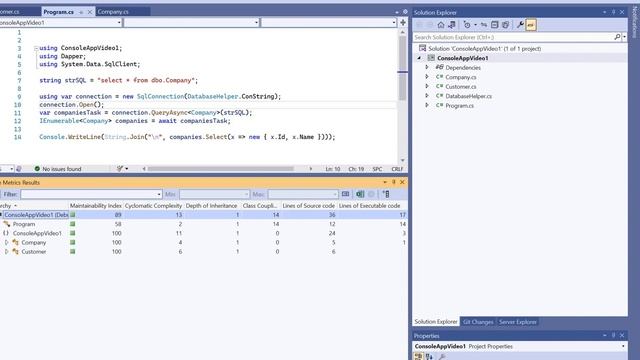The width and height of the screenshot is (640, 360).
Task: Click search magnifier icon in Solution Explorer
Action: [x=617, y=37]
